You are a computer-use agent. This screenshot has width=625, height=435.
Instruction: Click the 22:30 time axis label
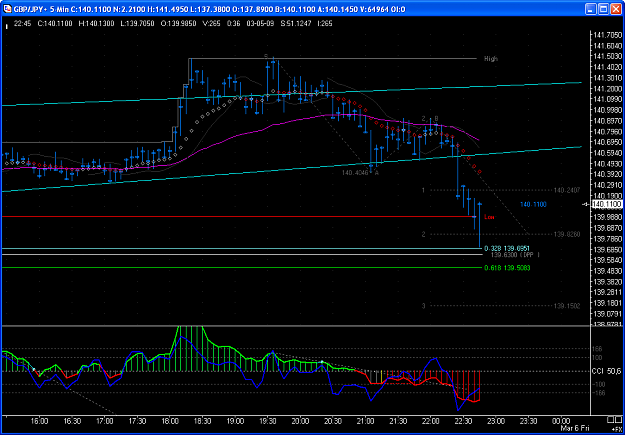coord(463,421)
